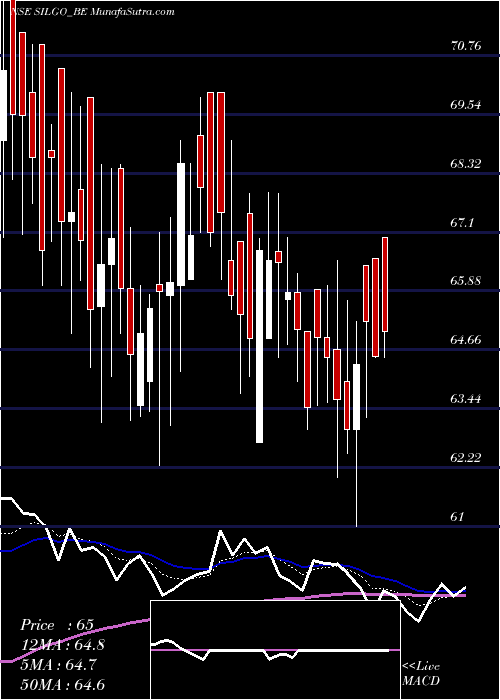
Task: Click the 12MA : 64.8 readout
Action: click(x=62, y=645)
